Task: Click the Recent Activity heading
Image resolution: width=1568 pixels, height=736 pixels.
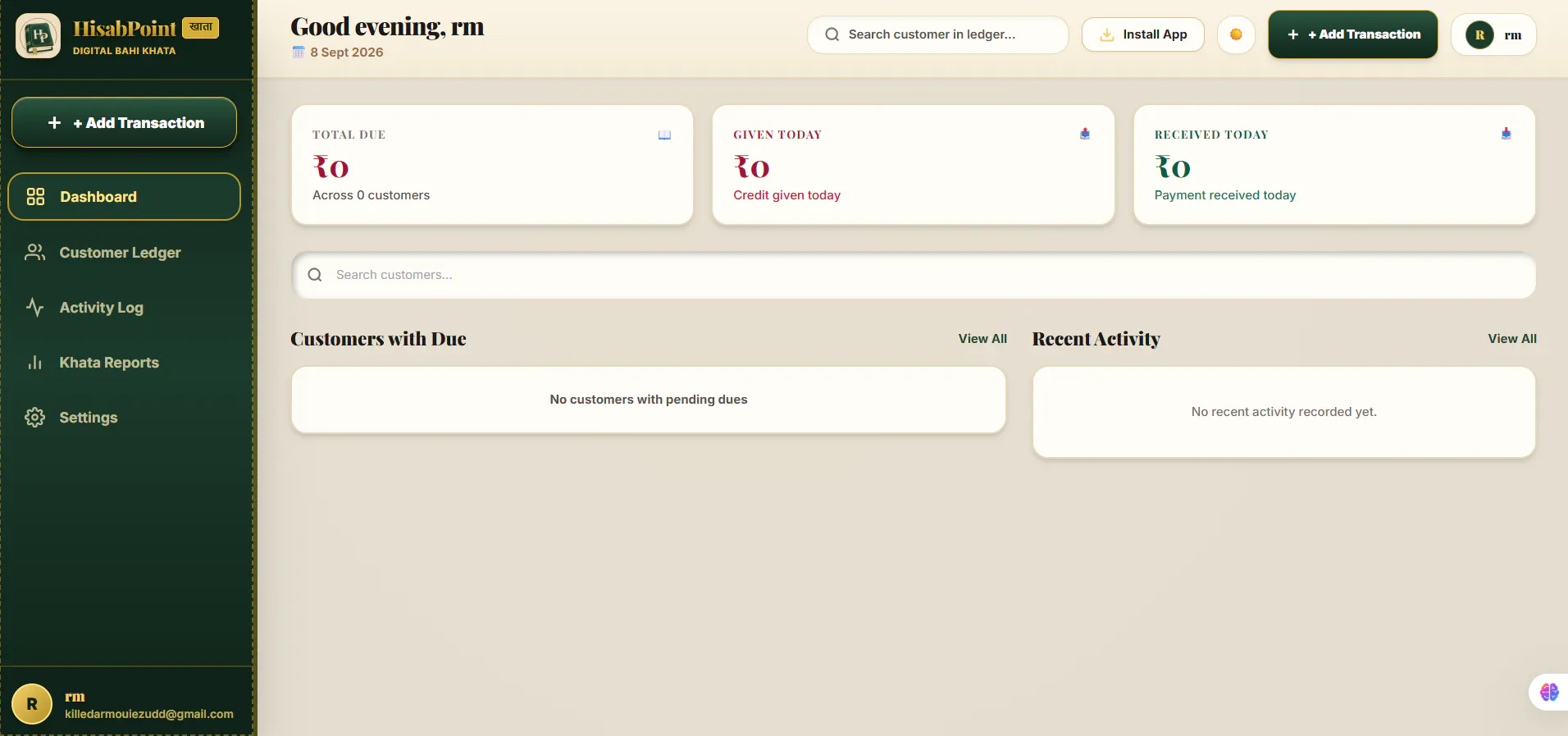Action: [1096, 339]
